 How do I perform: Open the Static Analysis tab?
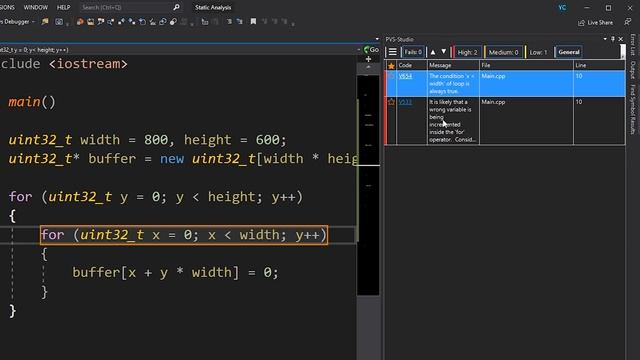[x=213, y=7]
